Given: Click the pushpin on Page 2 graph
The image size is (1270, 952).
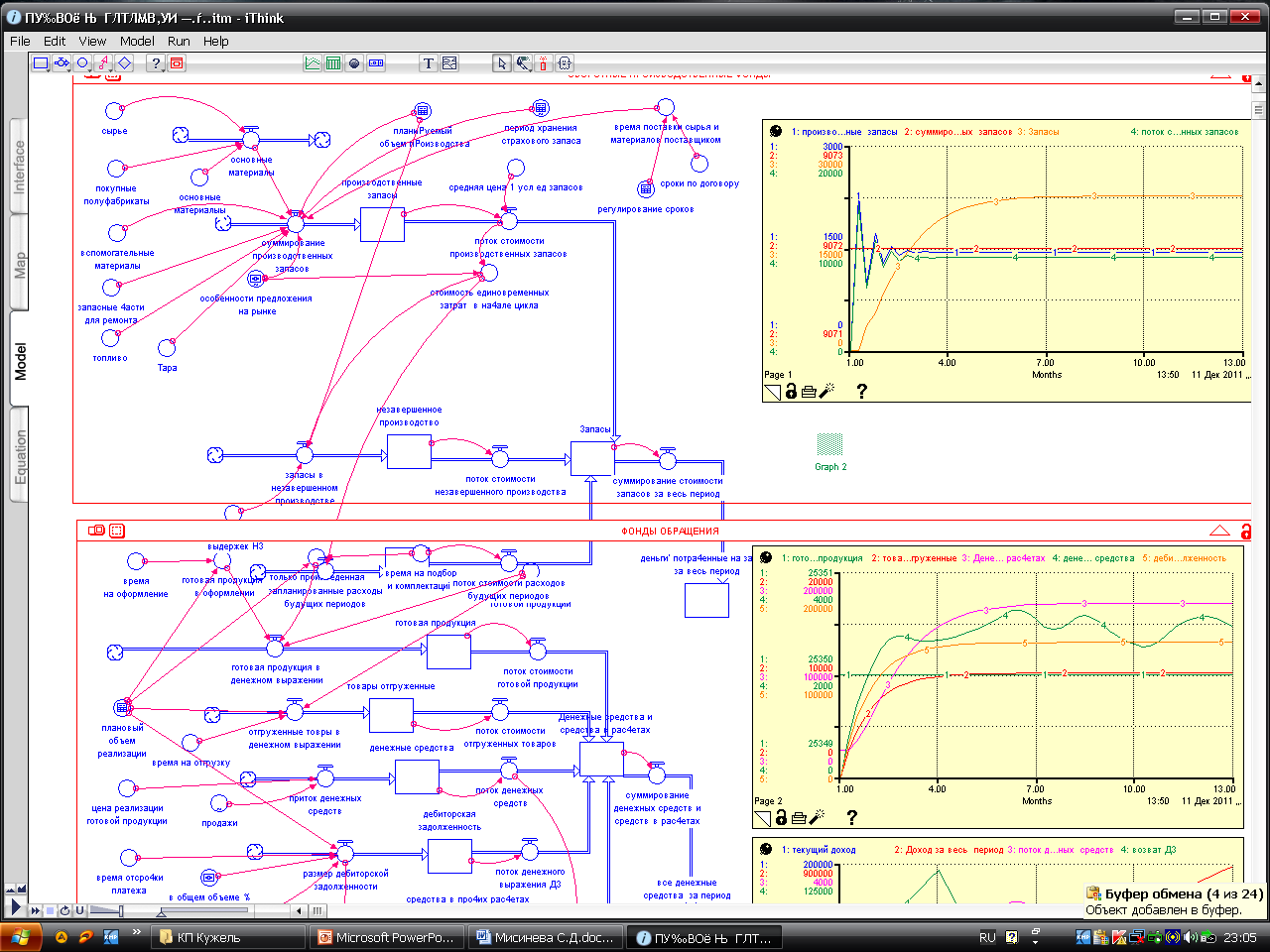Looking at the screenshot, I should coord(766,557).
